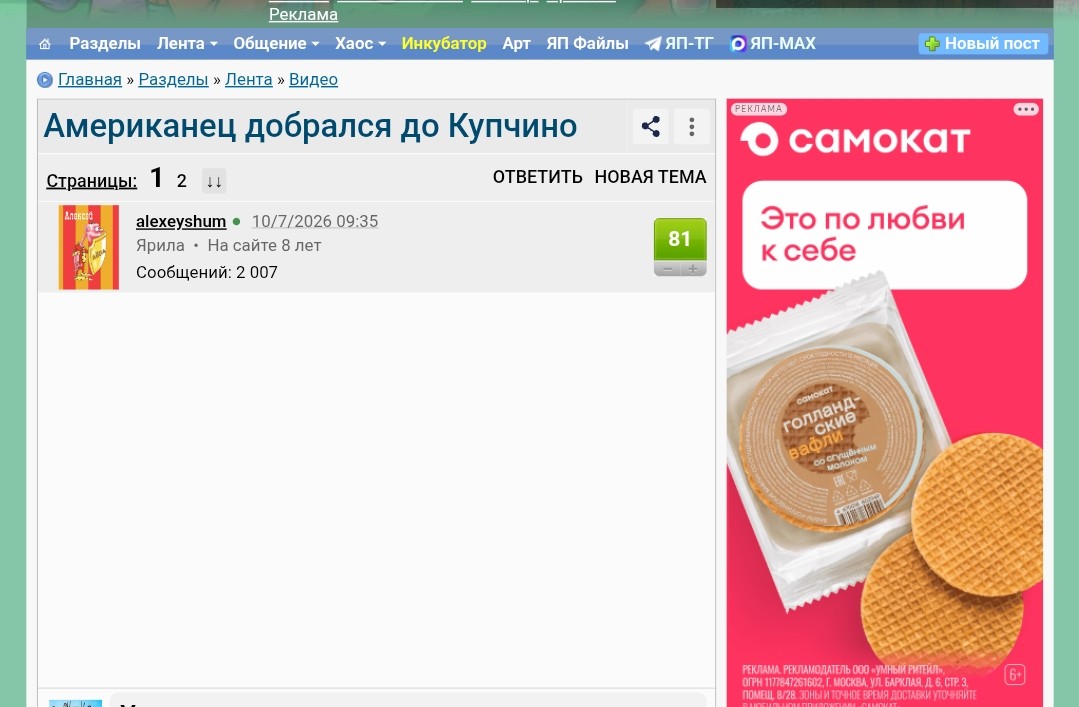This screenshot has height=707, width=1079.
Task: Click the Реклама link at top
Action: [303, 14]
